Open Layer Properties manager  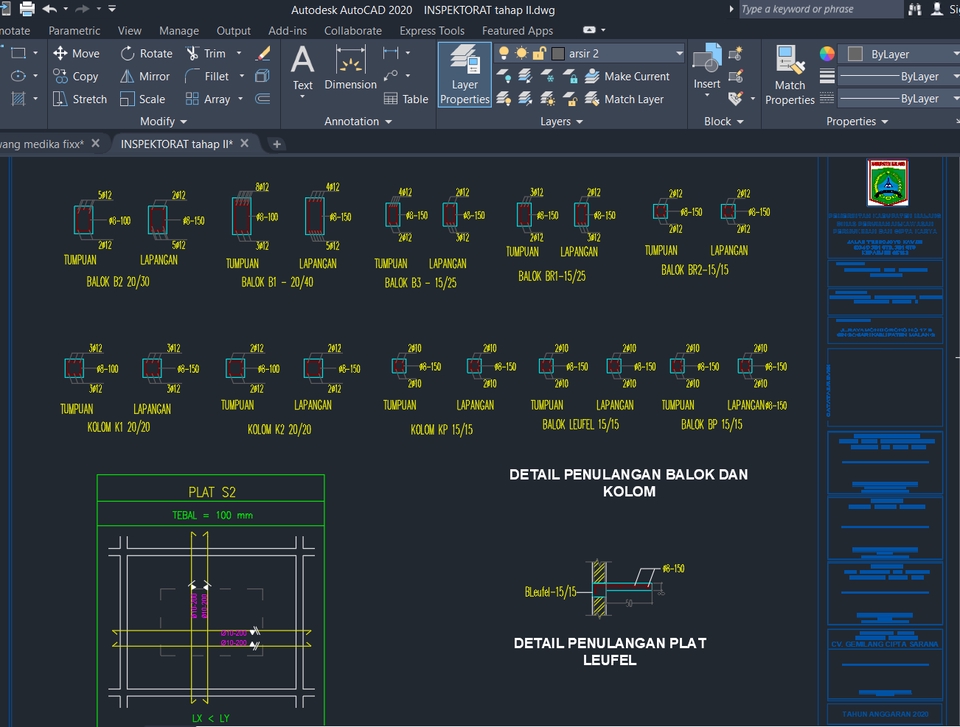point(464,74)
